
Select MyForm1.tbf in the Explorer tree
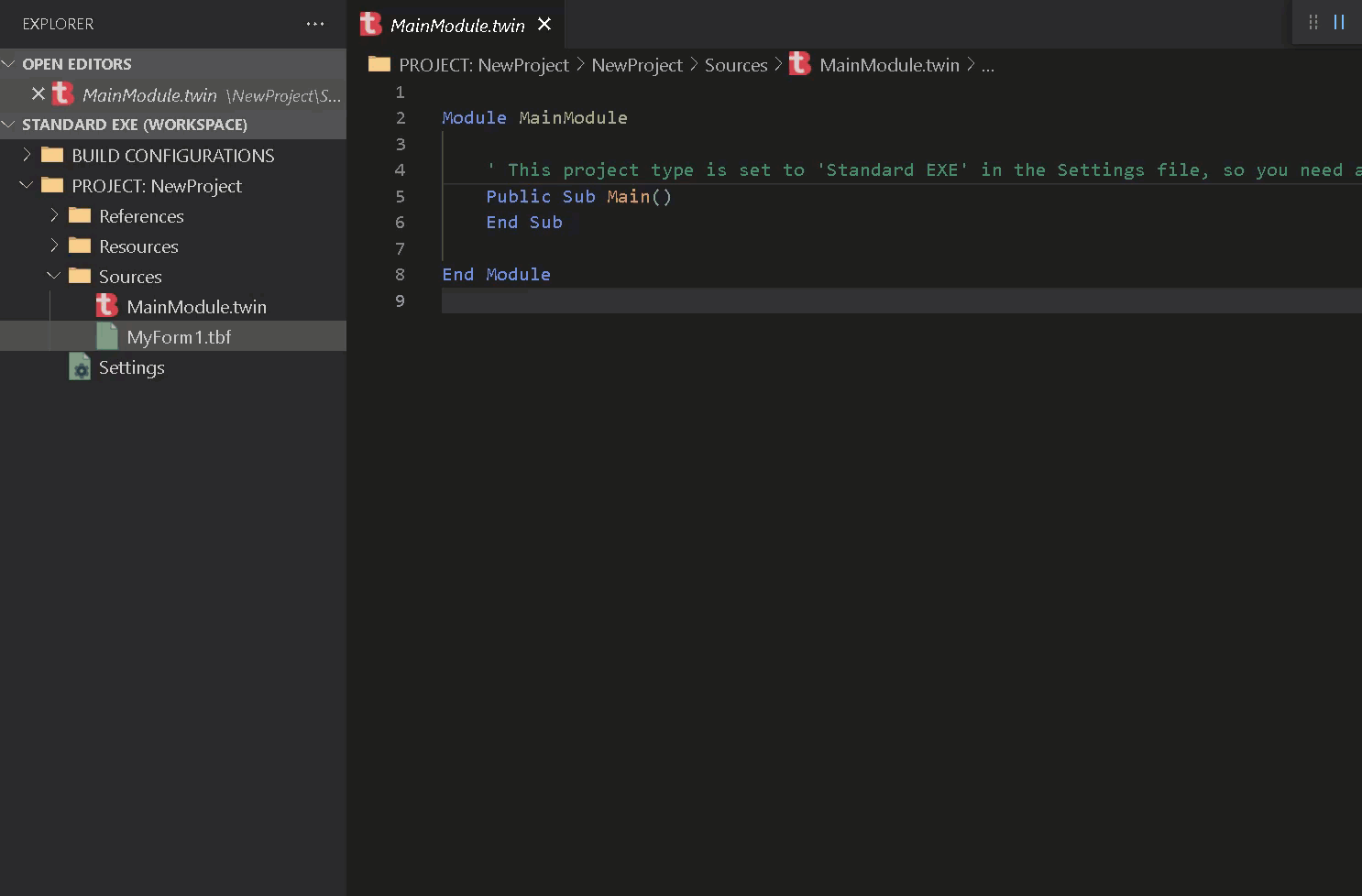[173, 336]
